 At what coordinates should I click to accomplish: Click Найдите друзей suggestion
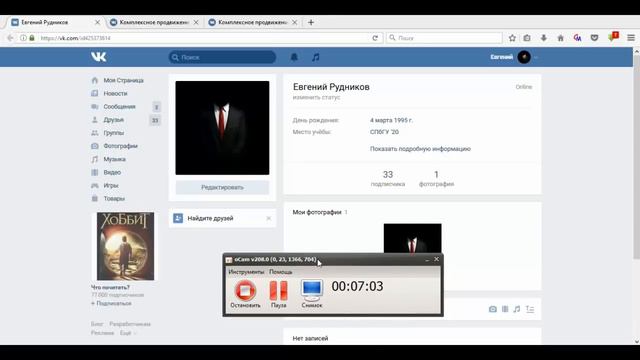[x=210, y=218]
